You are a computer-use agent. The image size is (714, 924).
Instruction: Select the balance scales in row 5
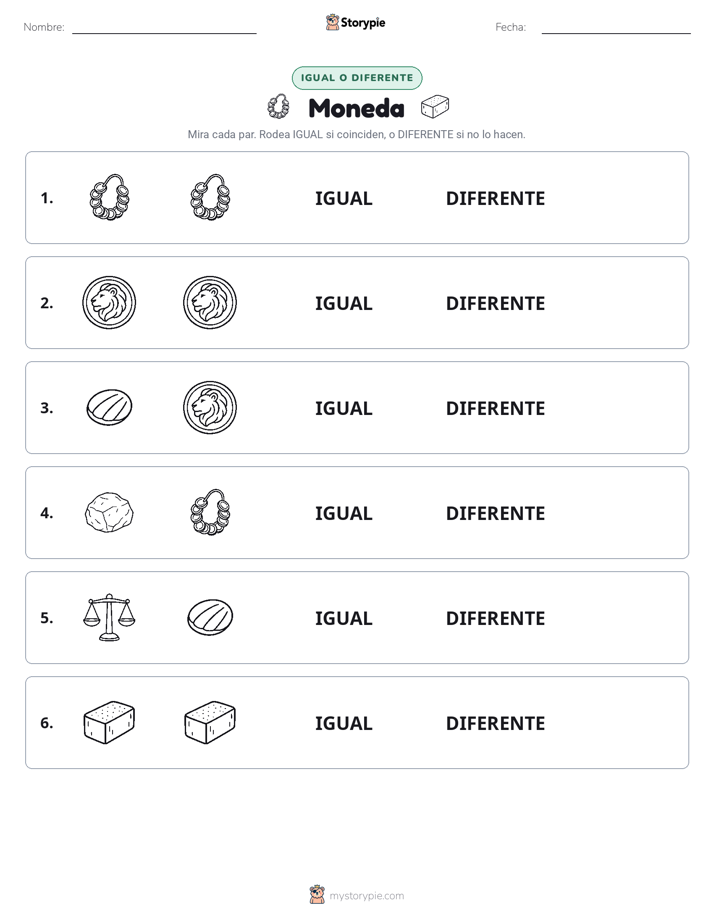109,617
